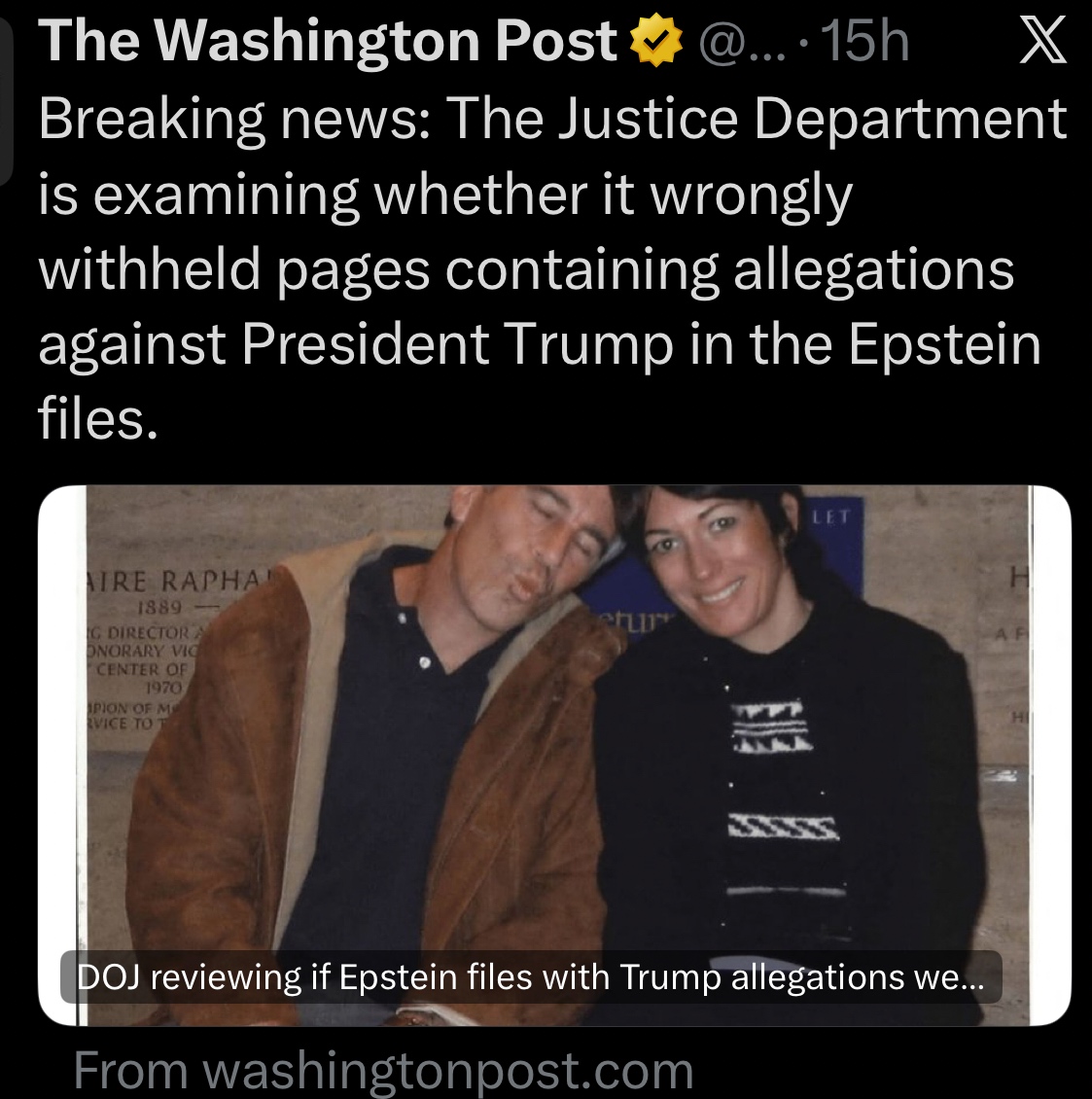Click the engraved '1889' on the wall
The height and width of the screenshot is (1099, 1092).
click(159, 606)
